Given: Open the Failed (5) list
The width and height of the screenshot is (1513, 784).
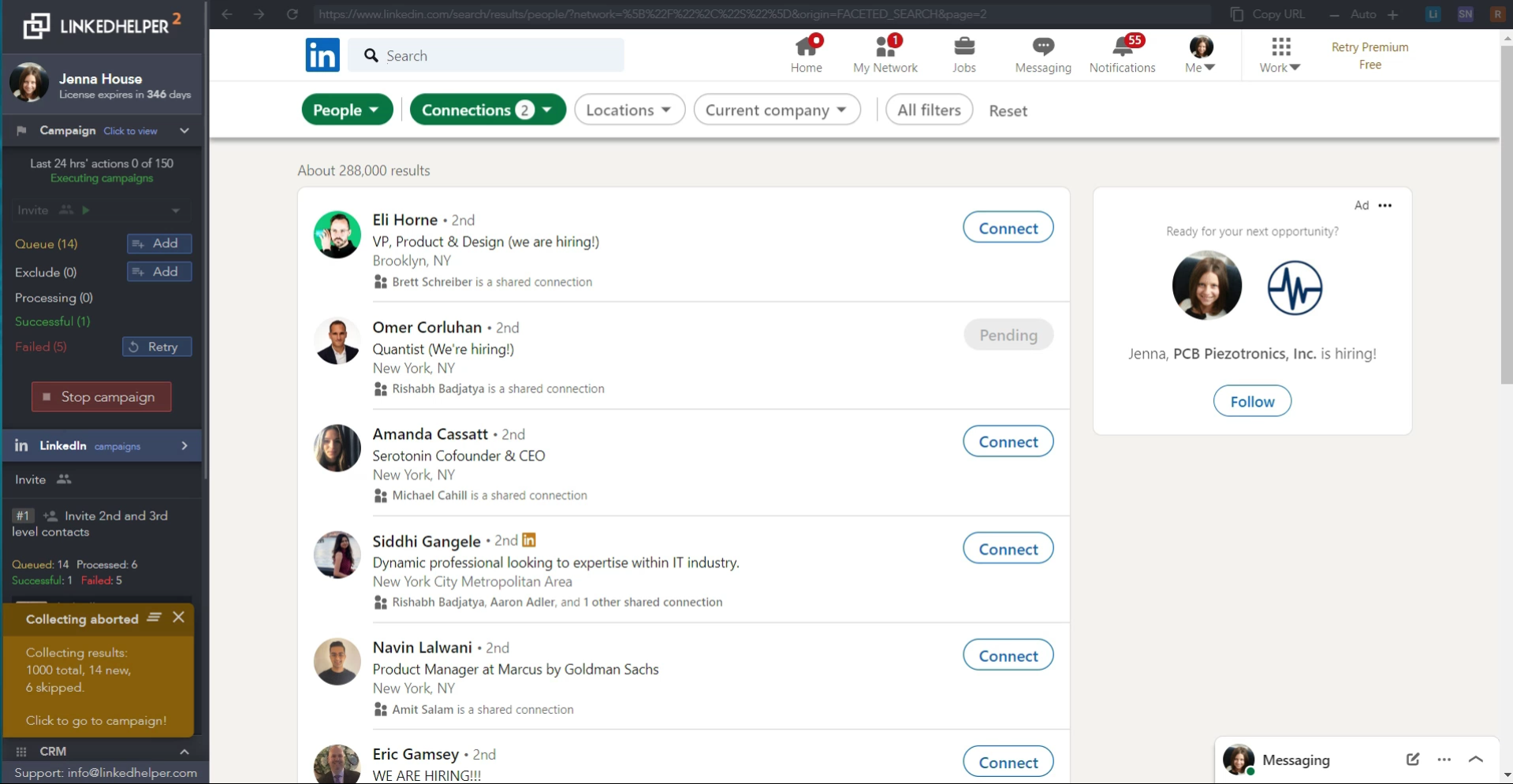Looking at the screenshot, I should pyautogui.click(x=40, y=347).
